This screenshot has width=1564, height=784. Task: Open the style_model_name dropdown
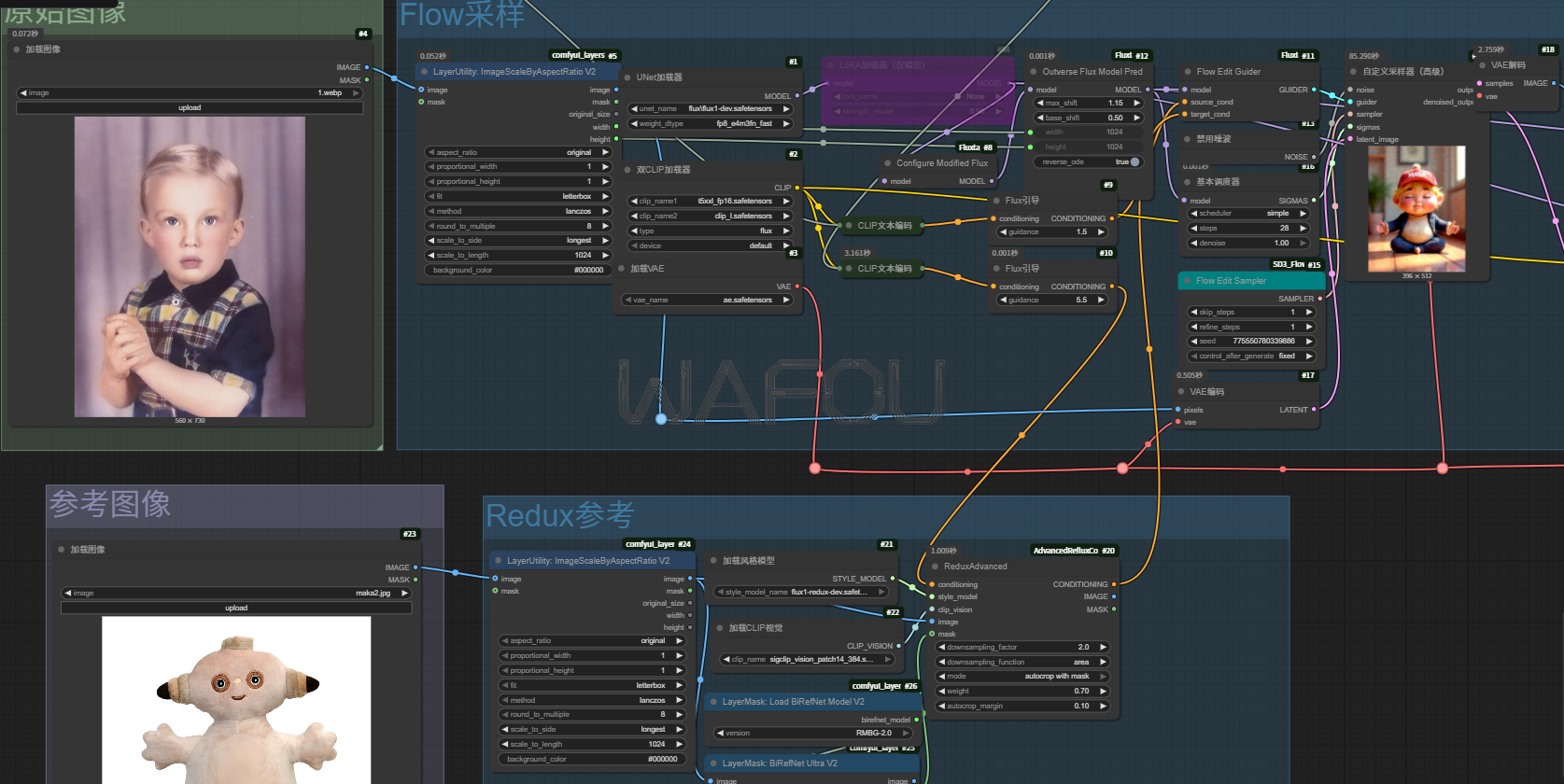pyautogui.click(x=800, y=592)
